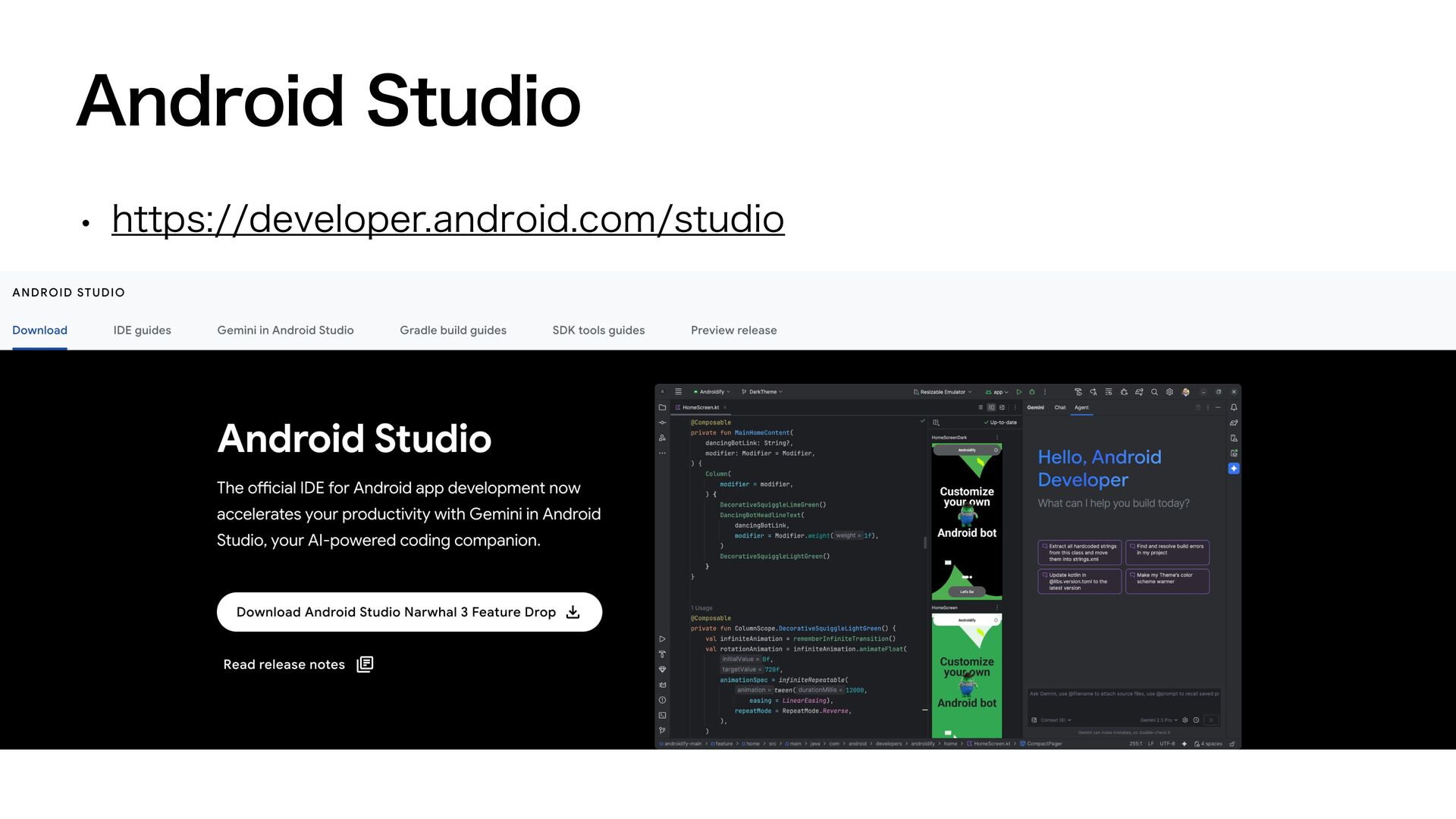Expand the DarkTheme branch dropdown
1456x819 pixels.
tap(761, 392)
